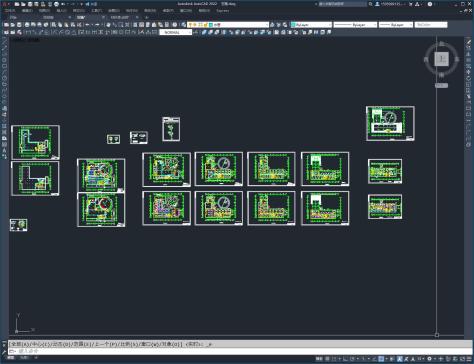Activate the Pan hand tool
This screenshot has width=474, height=364.
click(108, 25)
